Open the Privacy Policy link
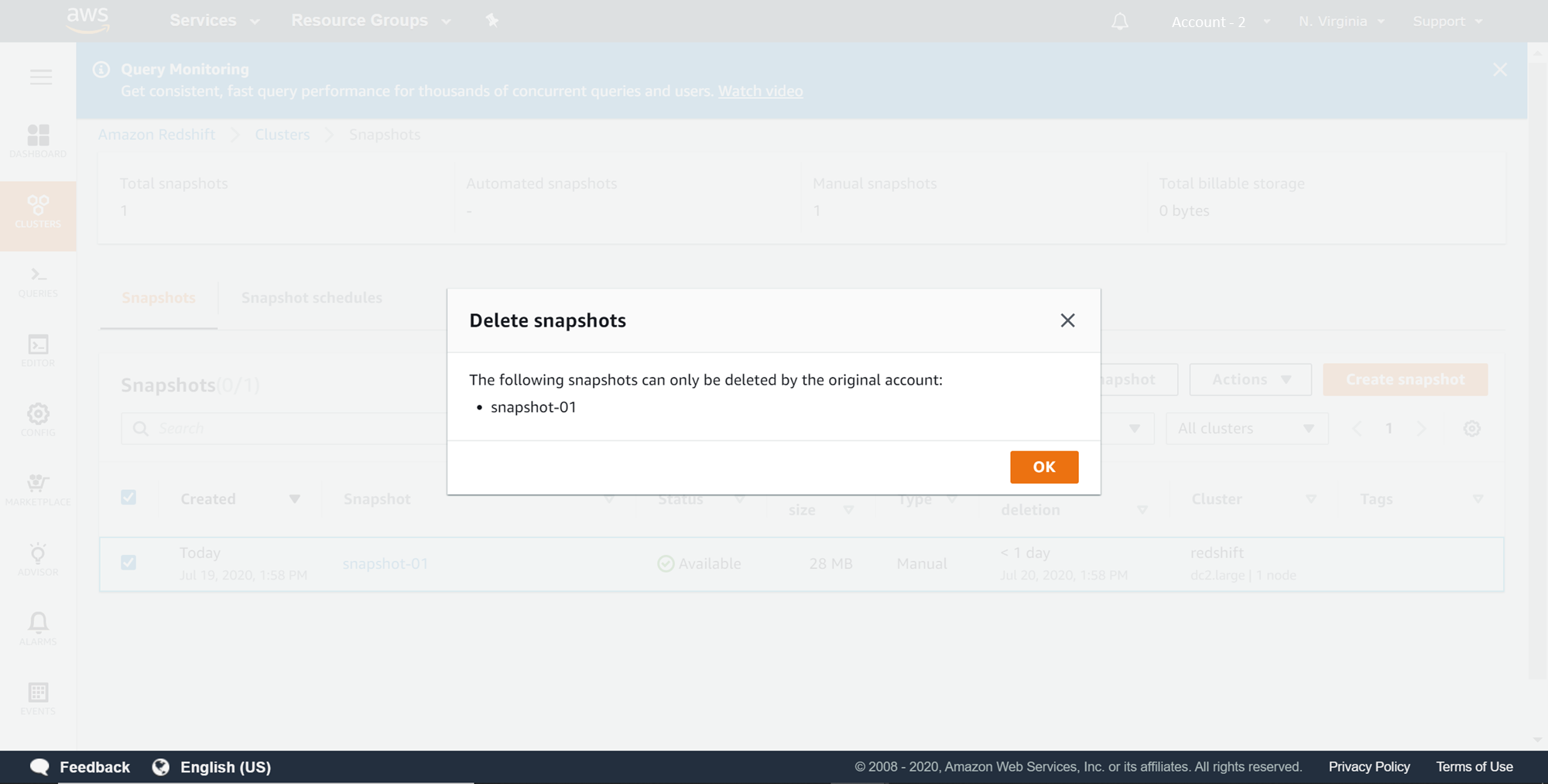Screen dimensions: 1548x784 [1369, 767]
